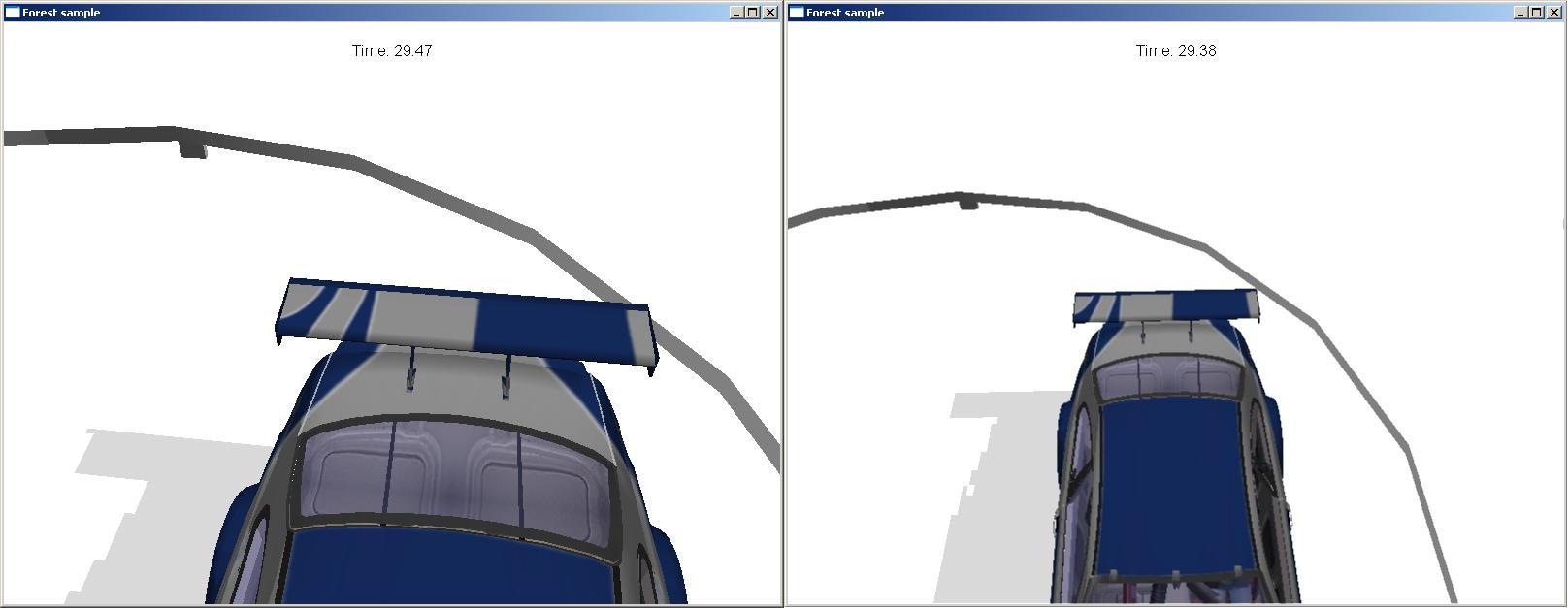The image size is (1568, 608).
Task: Close the right Forest sample window
Action: 1554,13
